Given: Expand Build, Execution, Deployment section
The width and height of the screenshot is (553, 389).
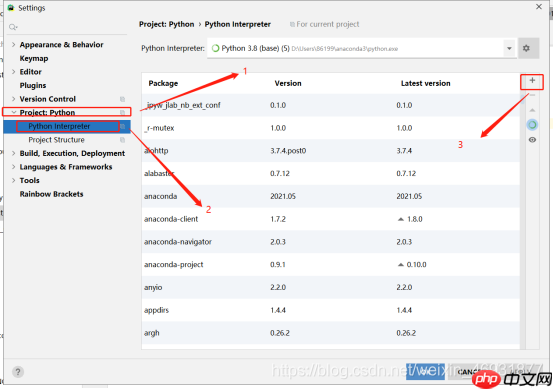Looking at the screenshot, I should coord(13,153).
